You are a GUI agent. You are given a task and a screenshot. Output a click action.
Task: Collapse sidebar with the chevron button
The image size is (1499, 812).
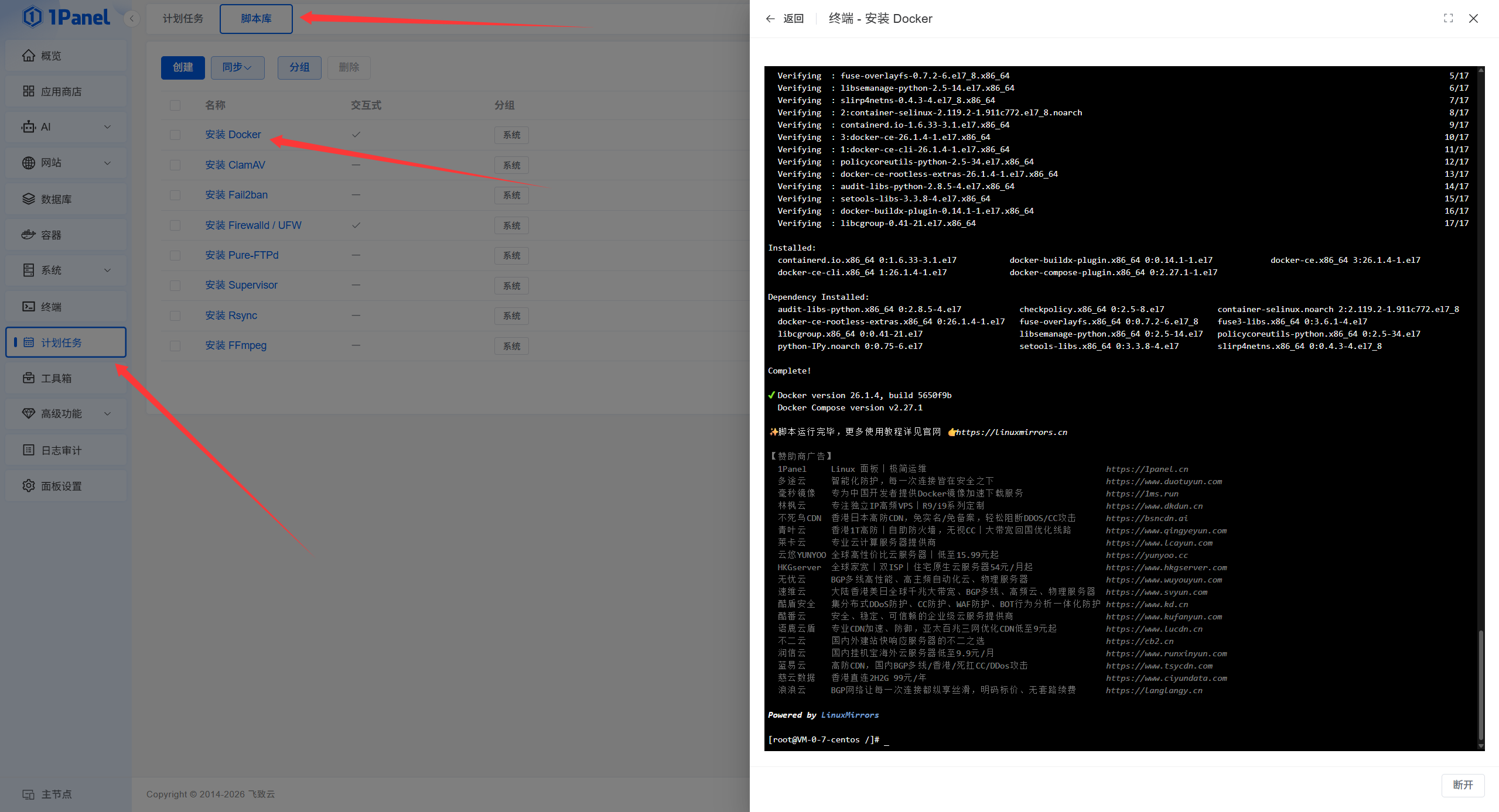tap(132, 19)
